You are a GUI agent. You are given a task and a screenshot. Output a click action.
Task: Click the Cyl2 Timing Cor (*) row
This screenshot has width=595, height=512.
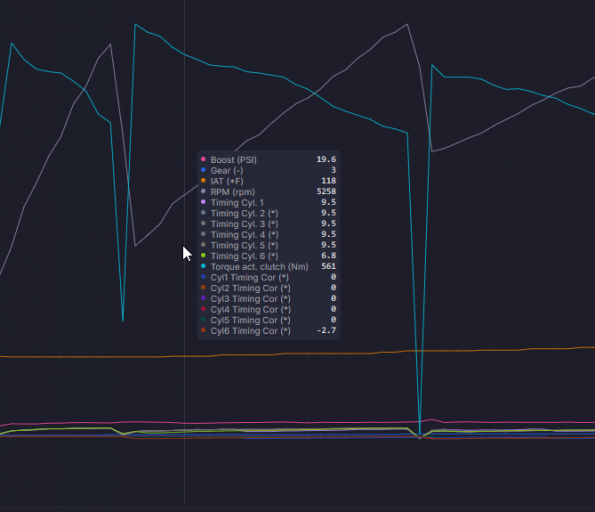(269, 288)
